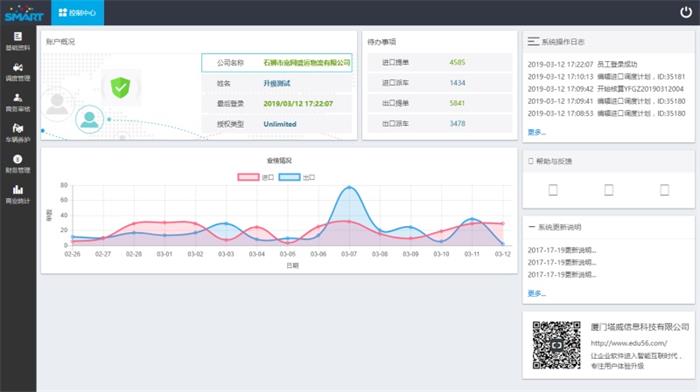Click the green shield checkmark icon

(120, 87)
